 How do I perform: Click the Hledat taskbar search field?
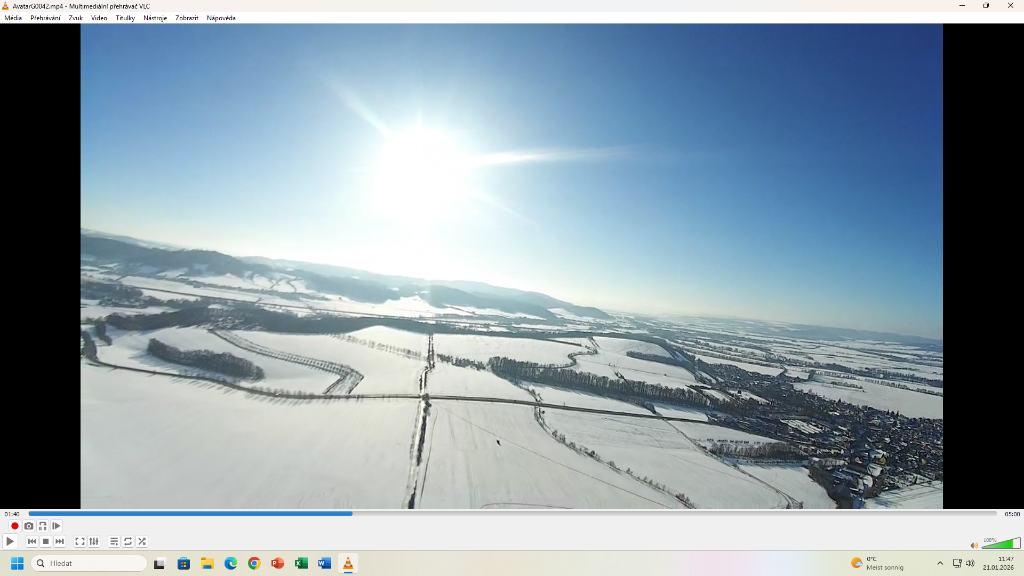pyautogui.click(x=90, y=563)
